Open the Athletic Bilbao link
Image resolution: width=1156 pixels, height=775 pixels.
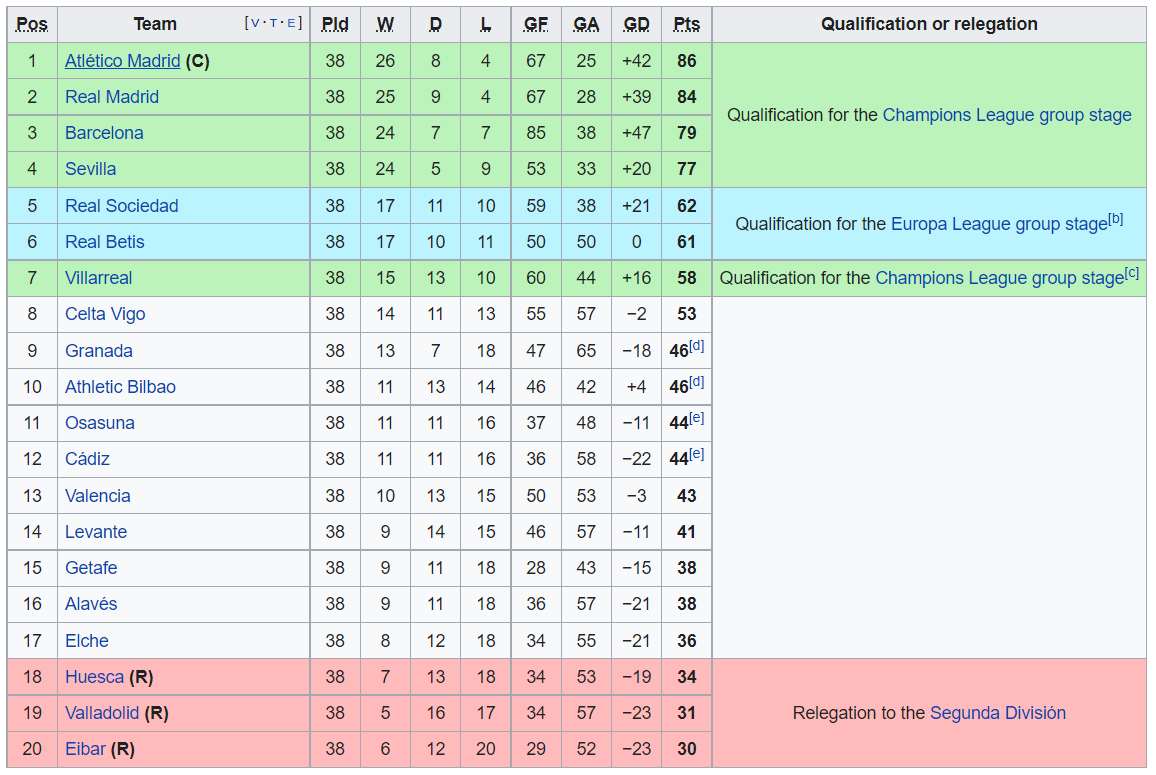click(120, 387)
